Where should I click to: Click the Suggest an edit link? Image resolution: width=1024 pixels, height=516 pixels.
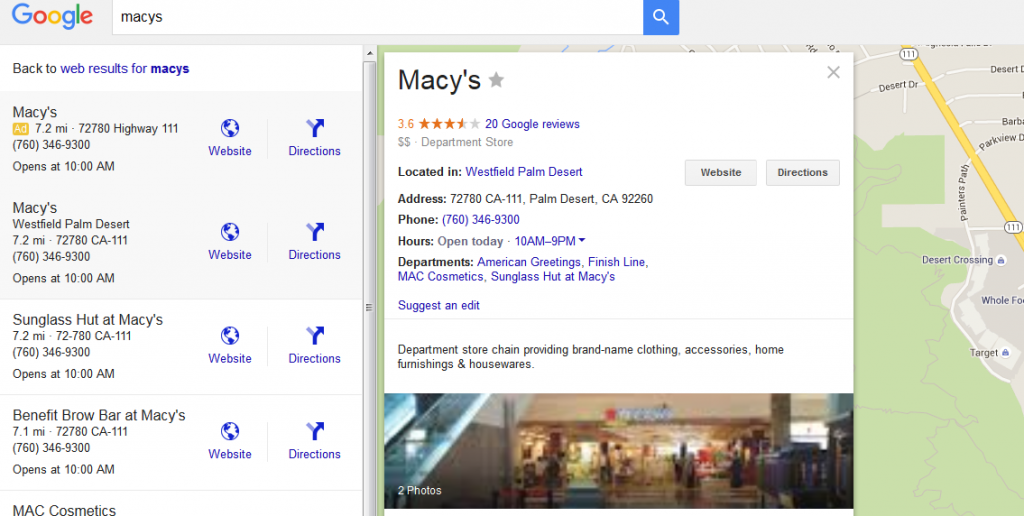pos(438,305)
